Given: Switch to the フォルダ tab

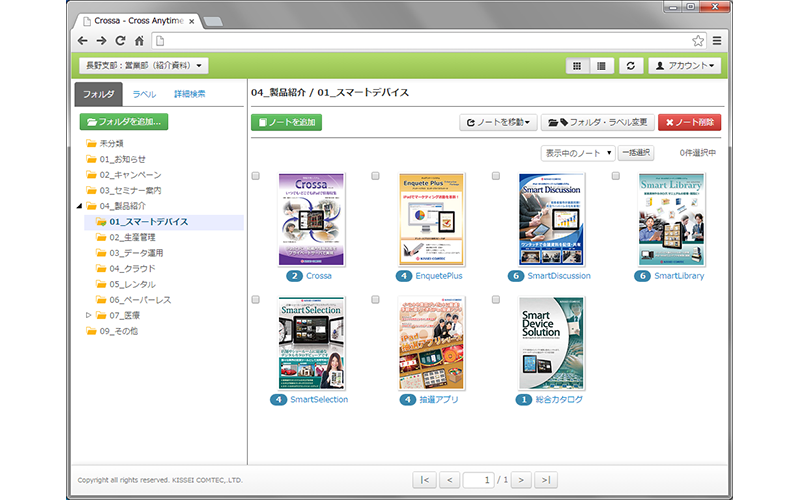Looking at the screenshot, I should (x=98, y=94).
